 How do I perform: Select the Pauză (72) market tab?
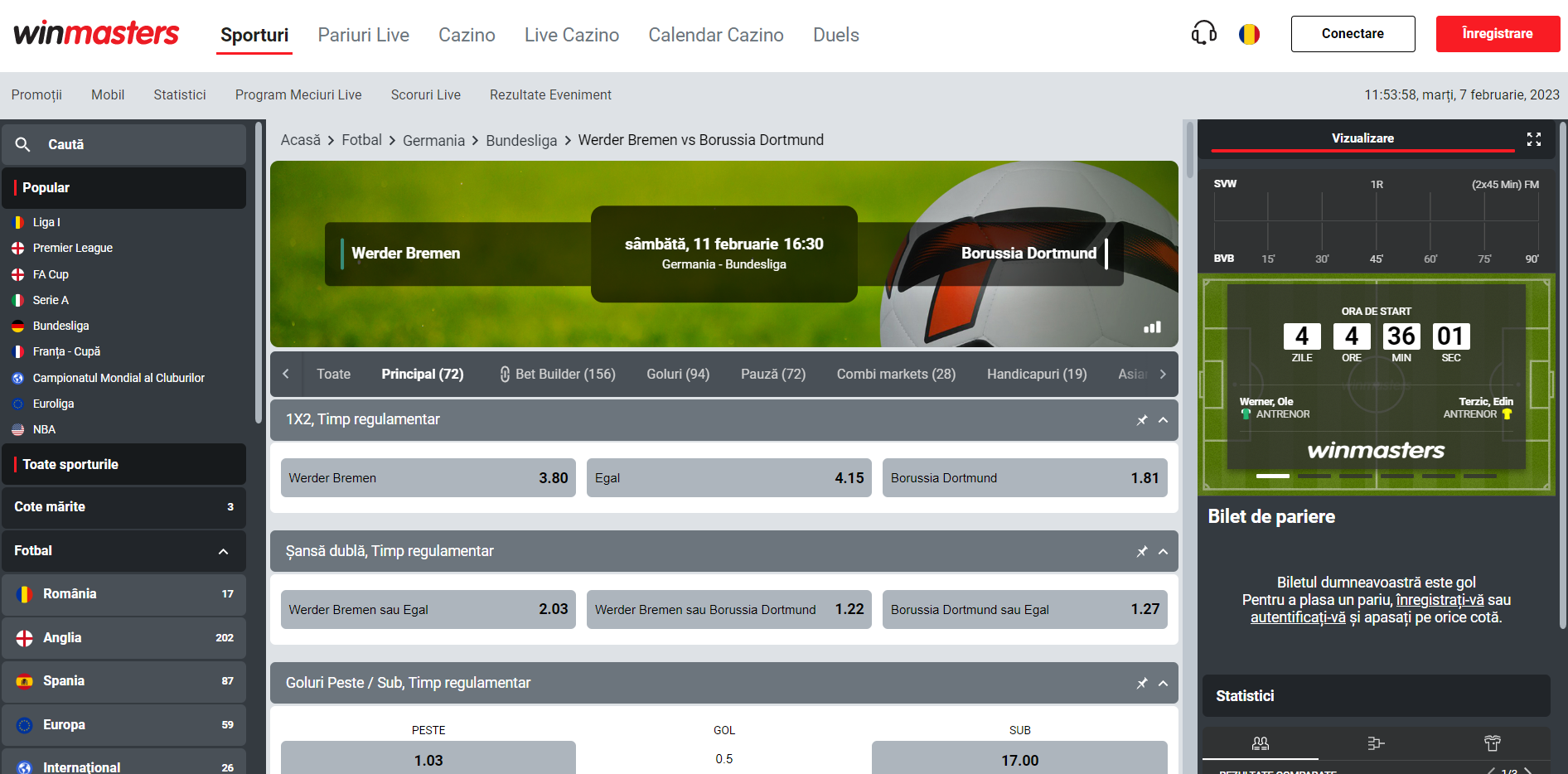pos(773,375)
